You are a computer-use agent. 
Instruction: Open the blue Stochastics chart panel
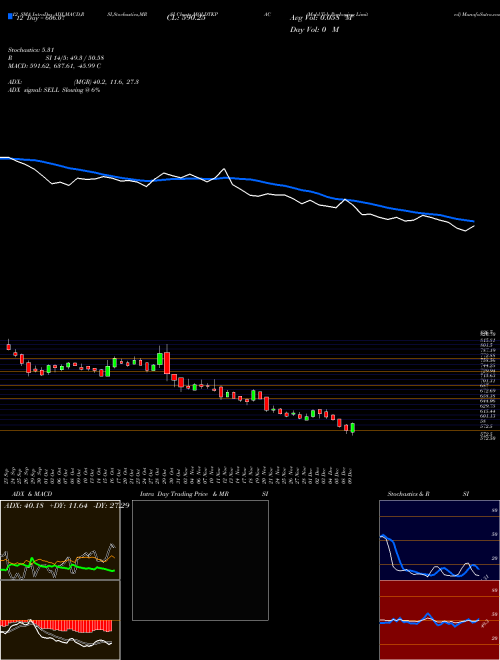tap(439, 540)
